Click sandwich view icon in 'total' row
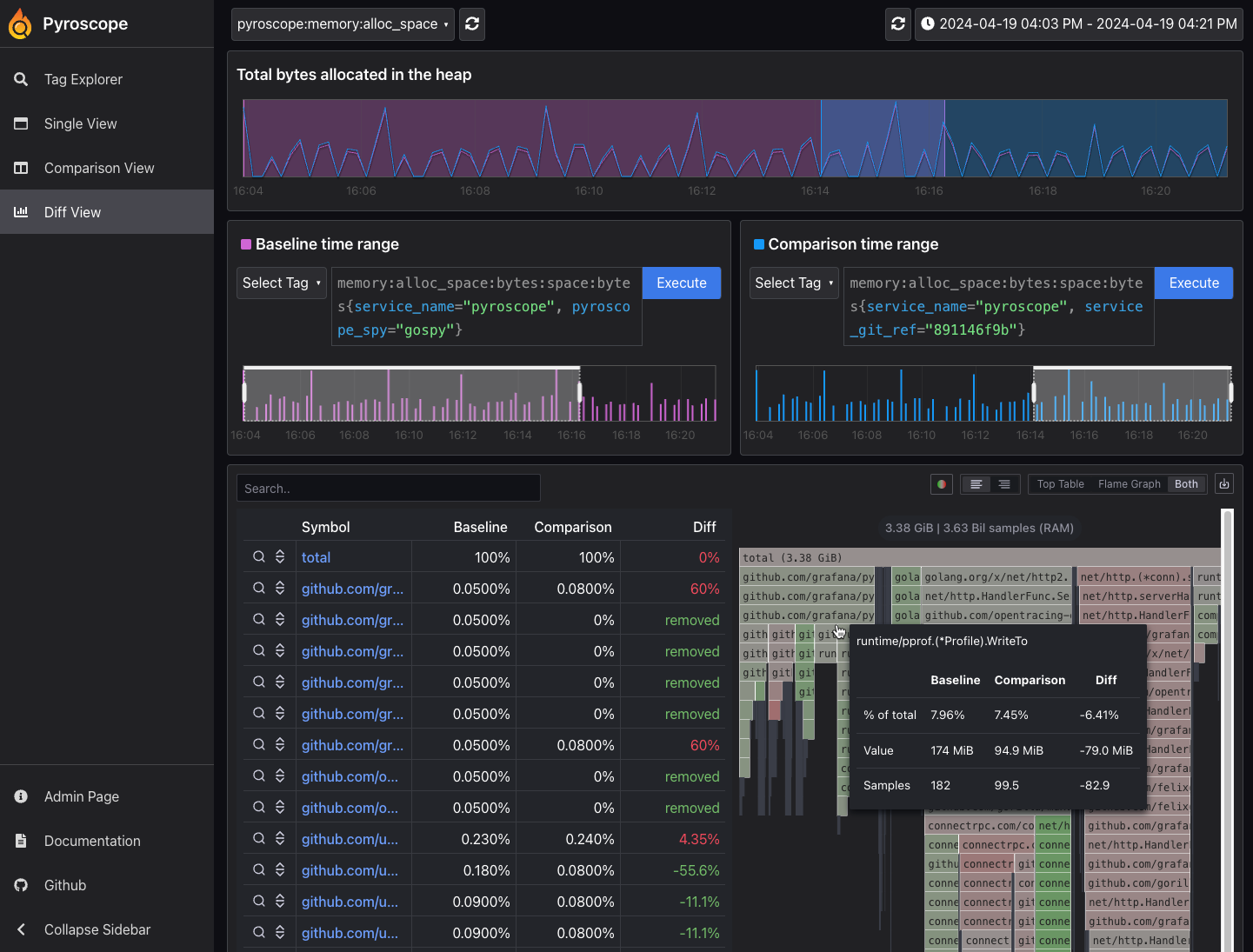The image size is (1253, 952). (x=280, y=557)
